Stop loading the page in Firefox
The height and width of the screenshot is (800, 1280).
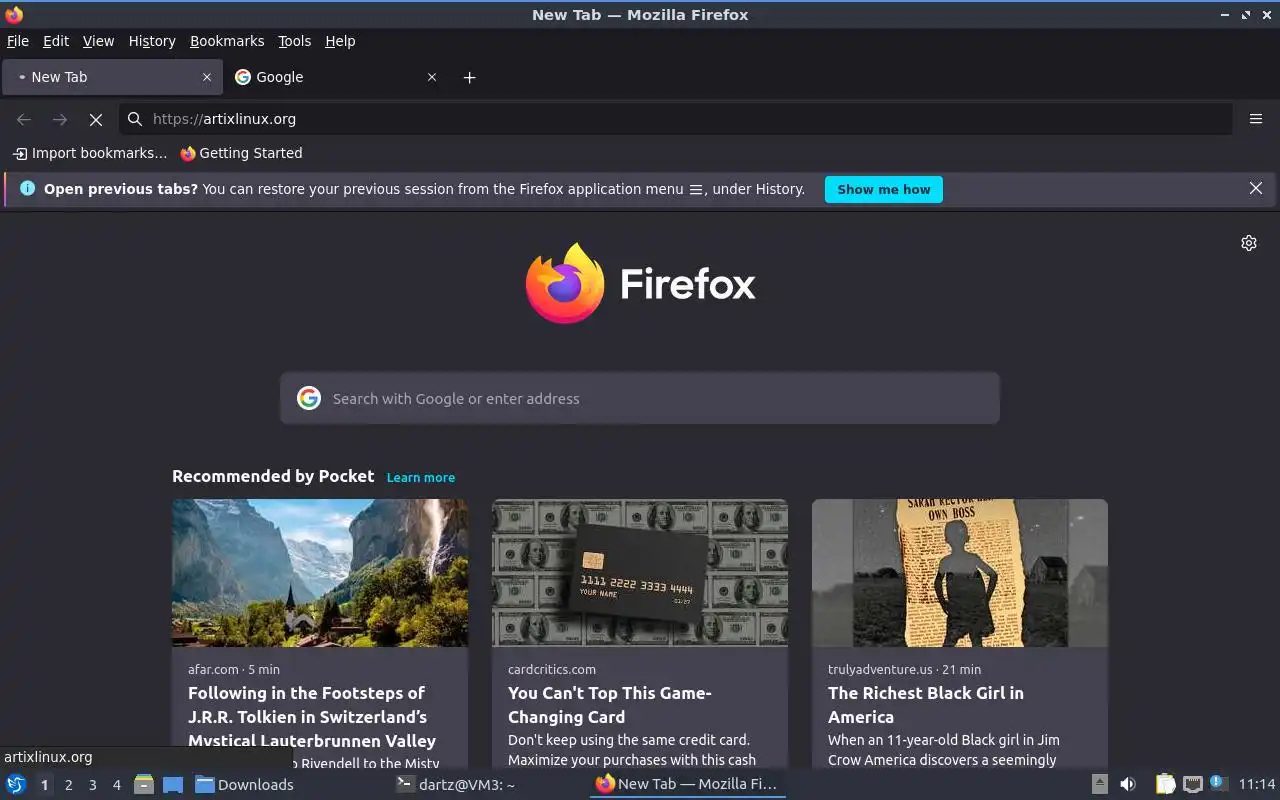[x=96, y=119]
